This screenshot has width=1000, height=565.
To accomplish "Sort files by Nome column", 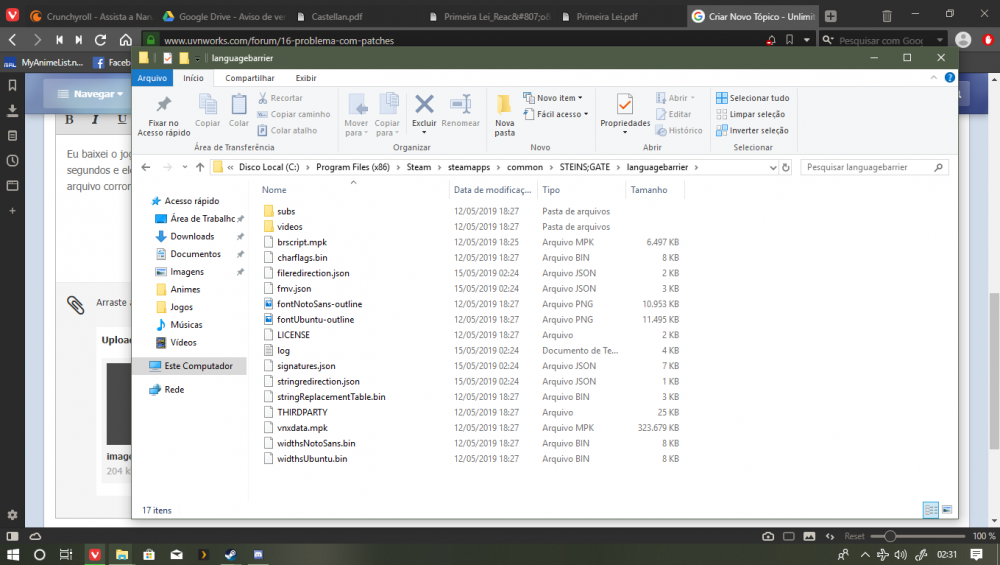I will (x=354, y=190).
